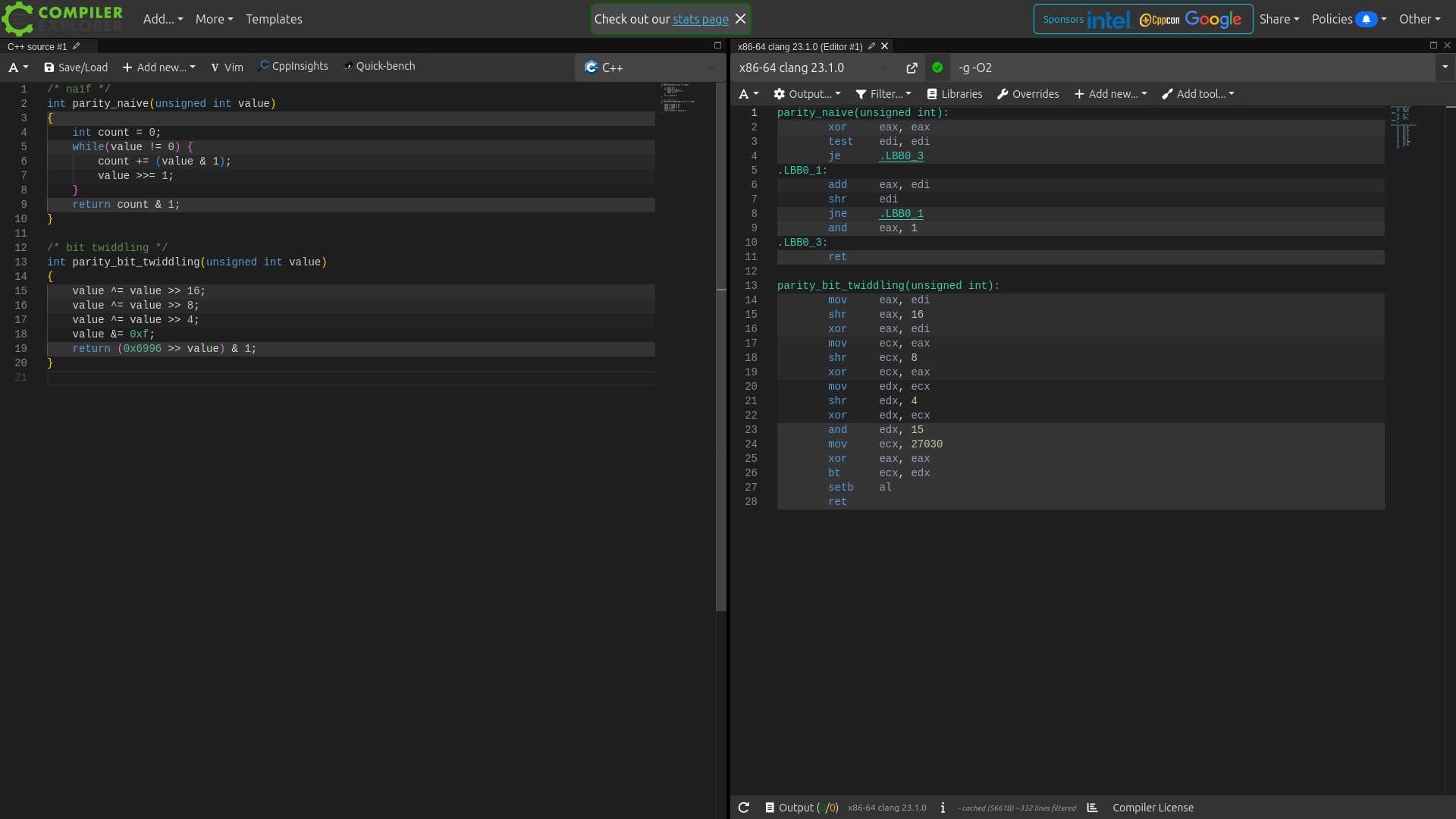
Task: Show compiler info via the i icon
Action: 943,808
